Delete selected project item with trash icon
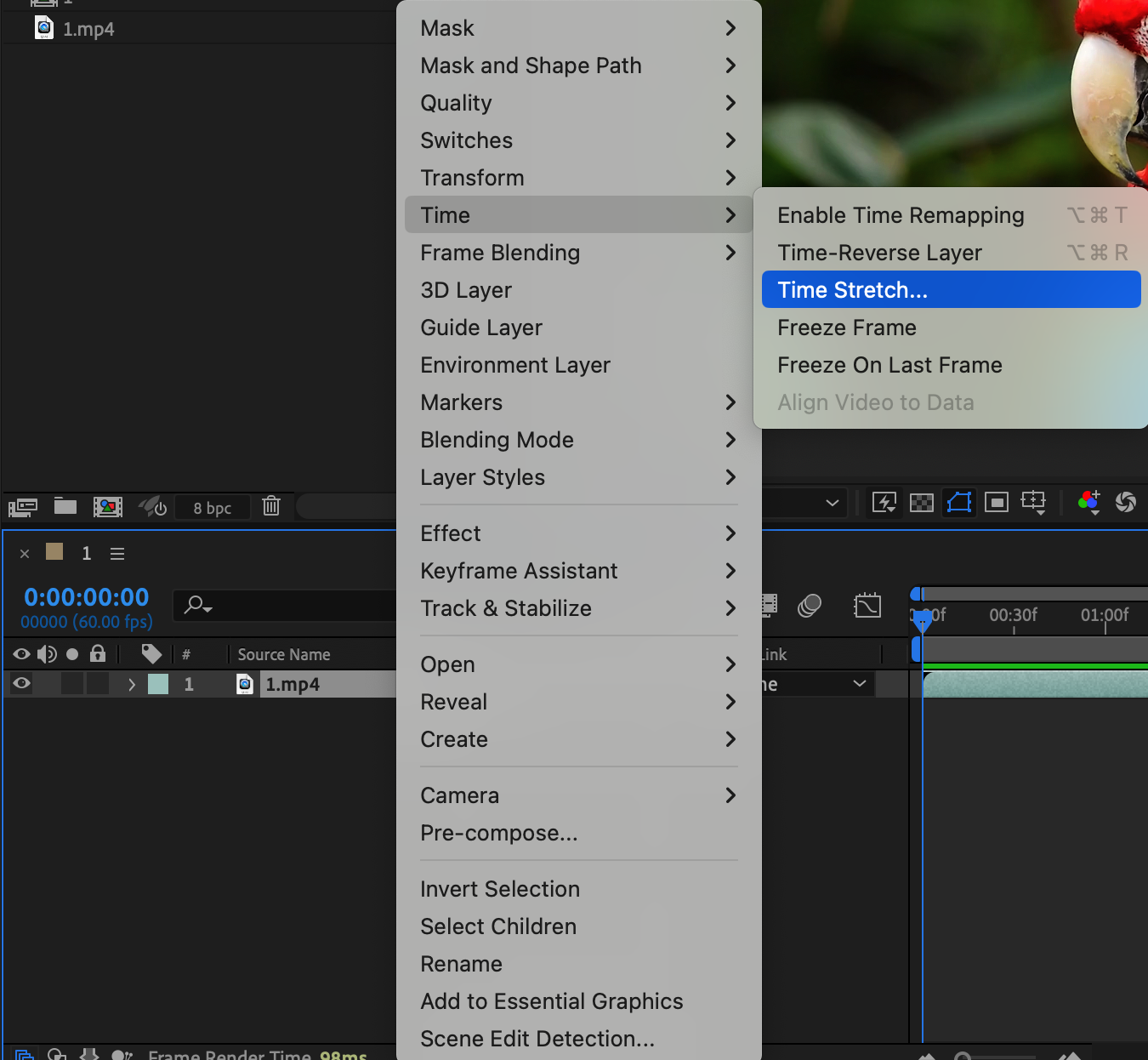This screenshot has height=1060, width=1148. point(271,506)
